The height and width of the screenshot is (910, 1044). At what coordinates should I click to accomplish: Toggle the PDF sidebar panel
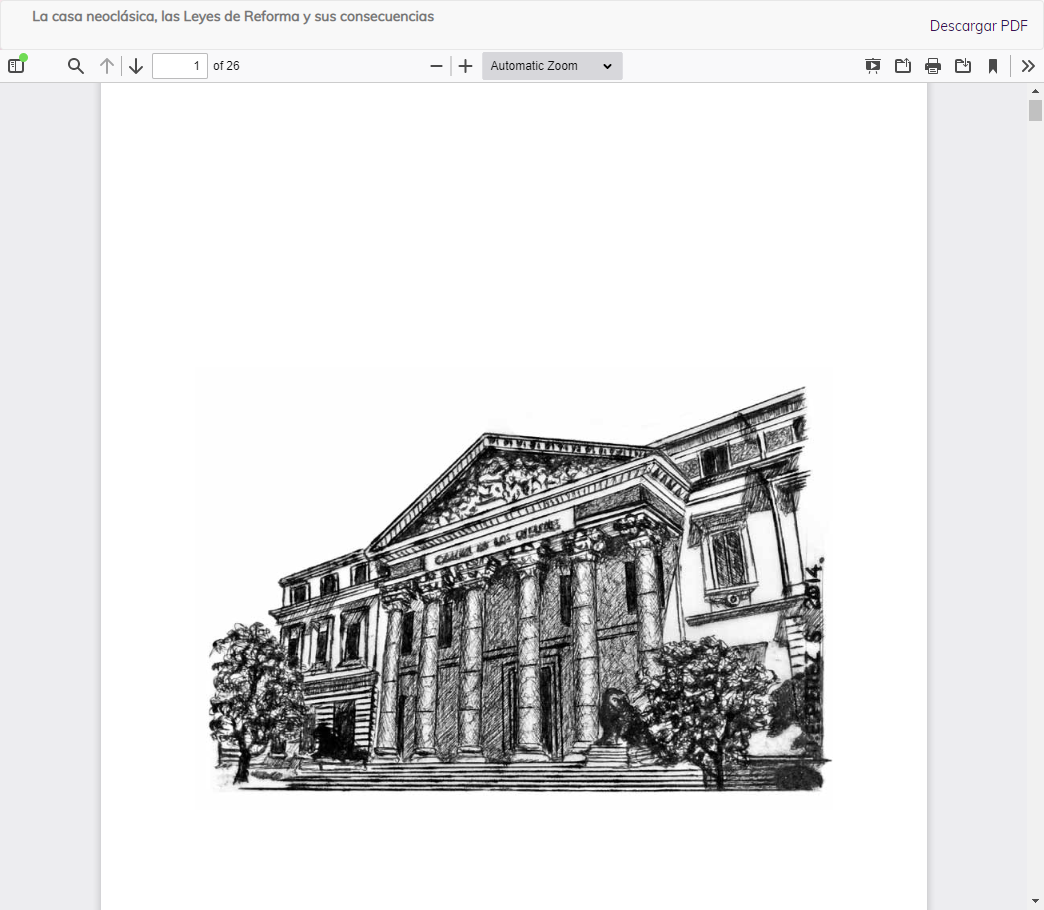pyautogui.click(x=16, y=66)
